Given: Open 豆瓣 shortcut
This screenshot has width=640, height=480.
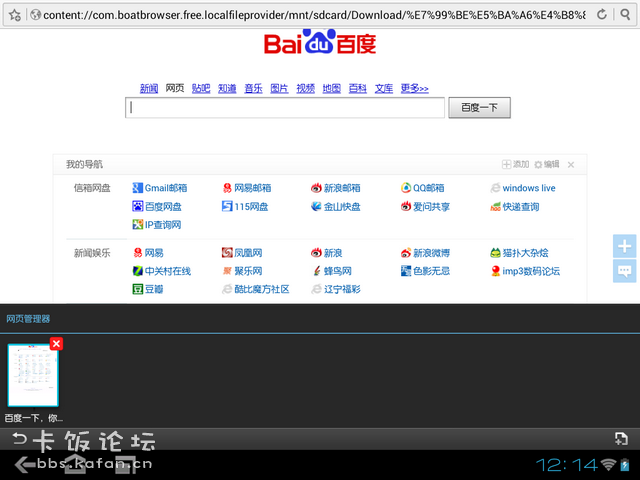Looking at the screenshot, I should 148,289.
